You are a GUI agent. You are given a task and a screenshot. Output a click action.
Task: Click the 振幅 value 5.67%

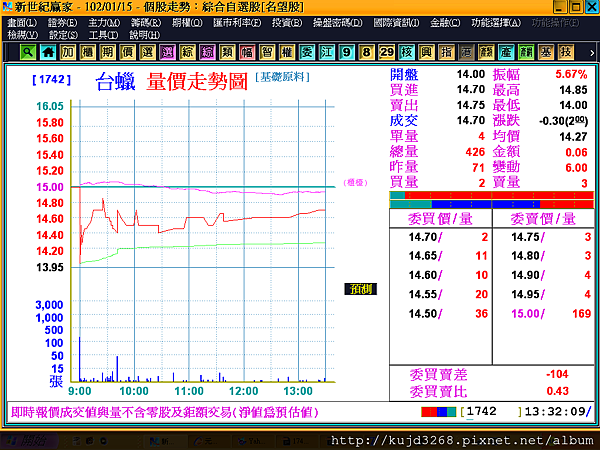pos(571,74)
